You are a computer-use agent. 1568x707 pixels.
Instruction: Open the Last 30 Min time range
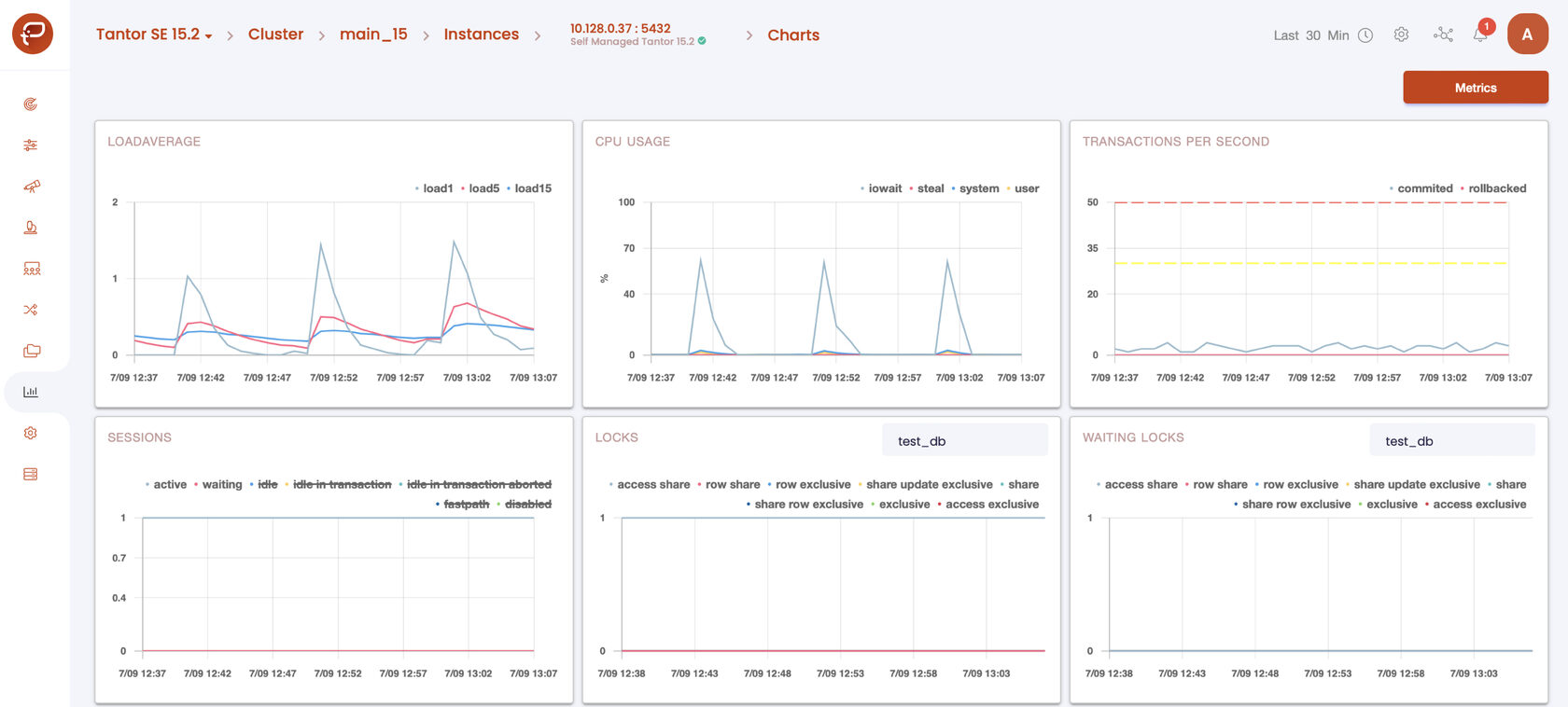coord(1311,35)
